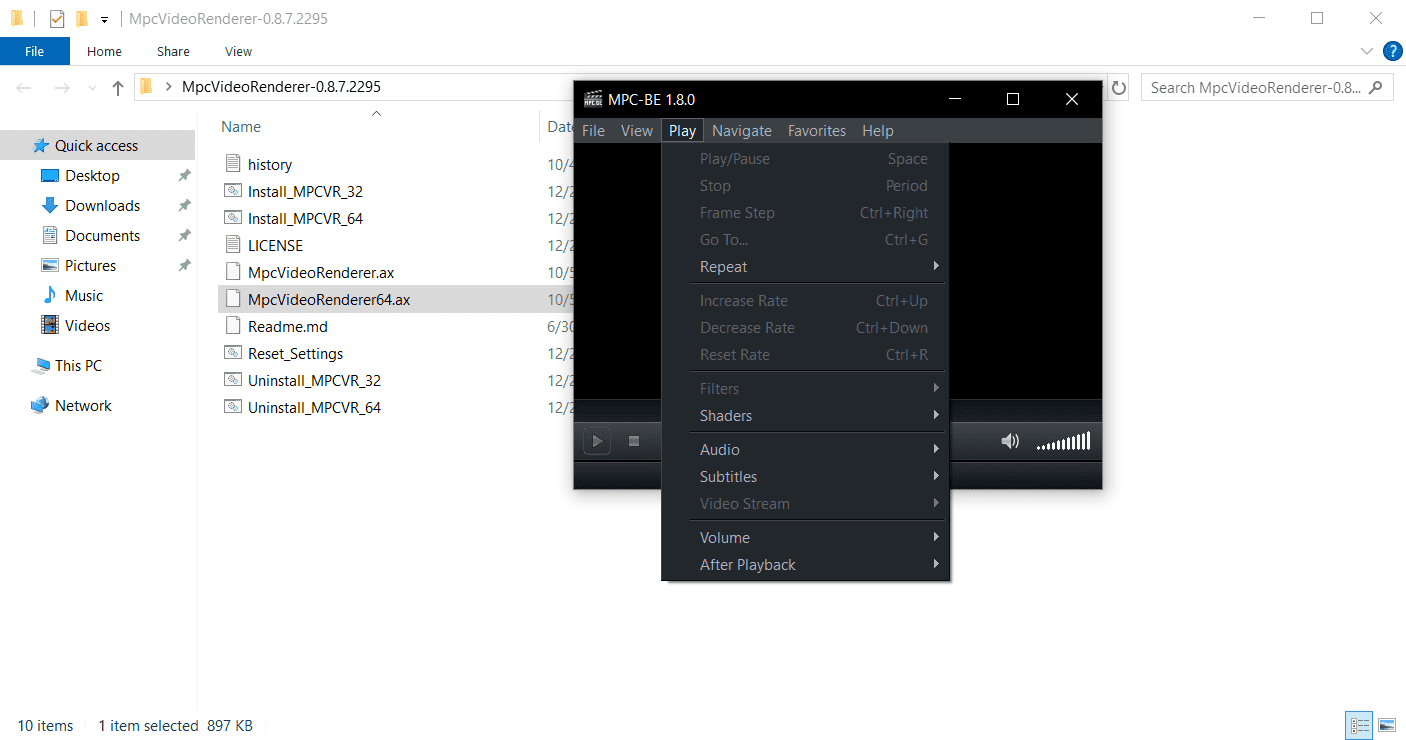1406x740 pixels.
Task: Click the stop button in MPC-BE
Action: point(633,441)
